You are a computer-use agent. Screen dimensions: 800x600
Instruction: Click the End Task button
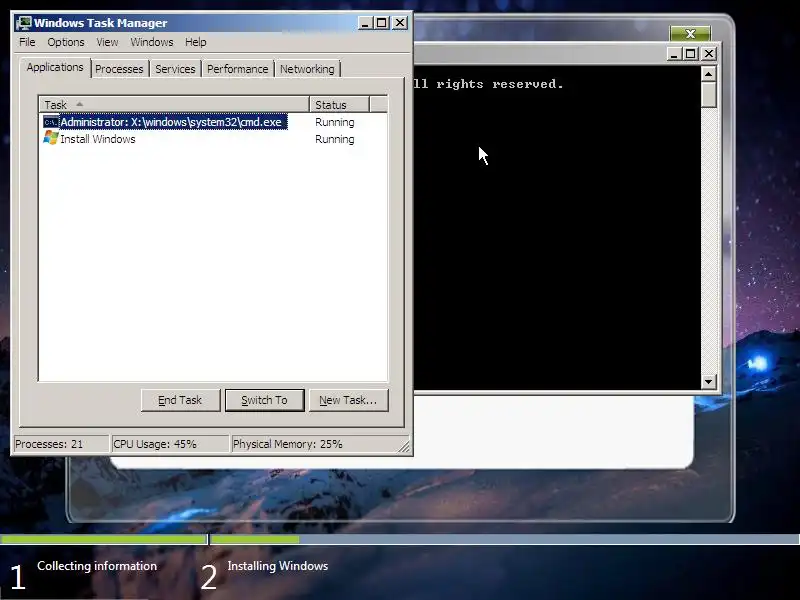click(x=180, y=400)
